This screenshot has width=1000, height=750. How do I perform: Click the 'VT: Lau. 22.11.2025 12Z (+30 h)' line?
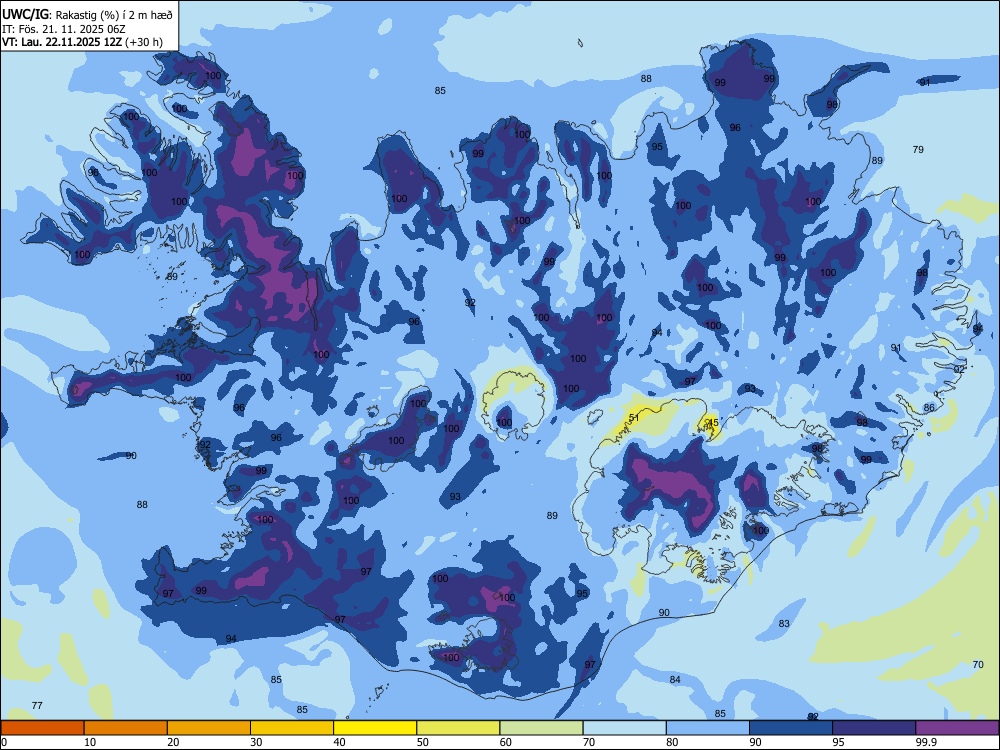(82, 42)
